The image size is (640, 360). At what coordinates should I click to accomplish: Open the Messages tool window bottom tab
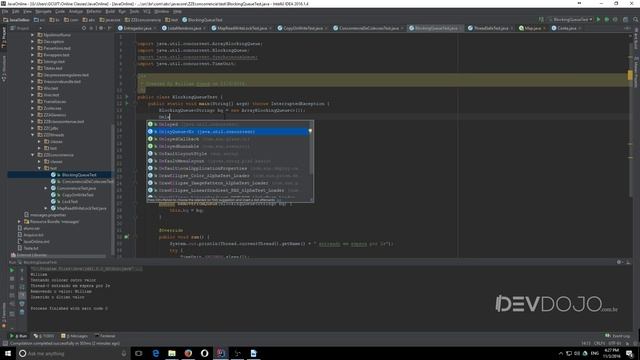click(x=74, y=336)
